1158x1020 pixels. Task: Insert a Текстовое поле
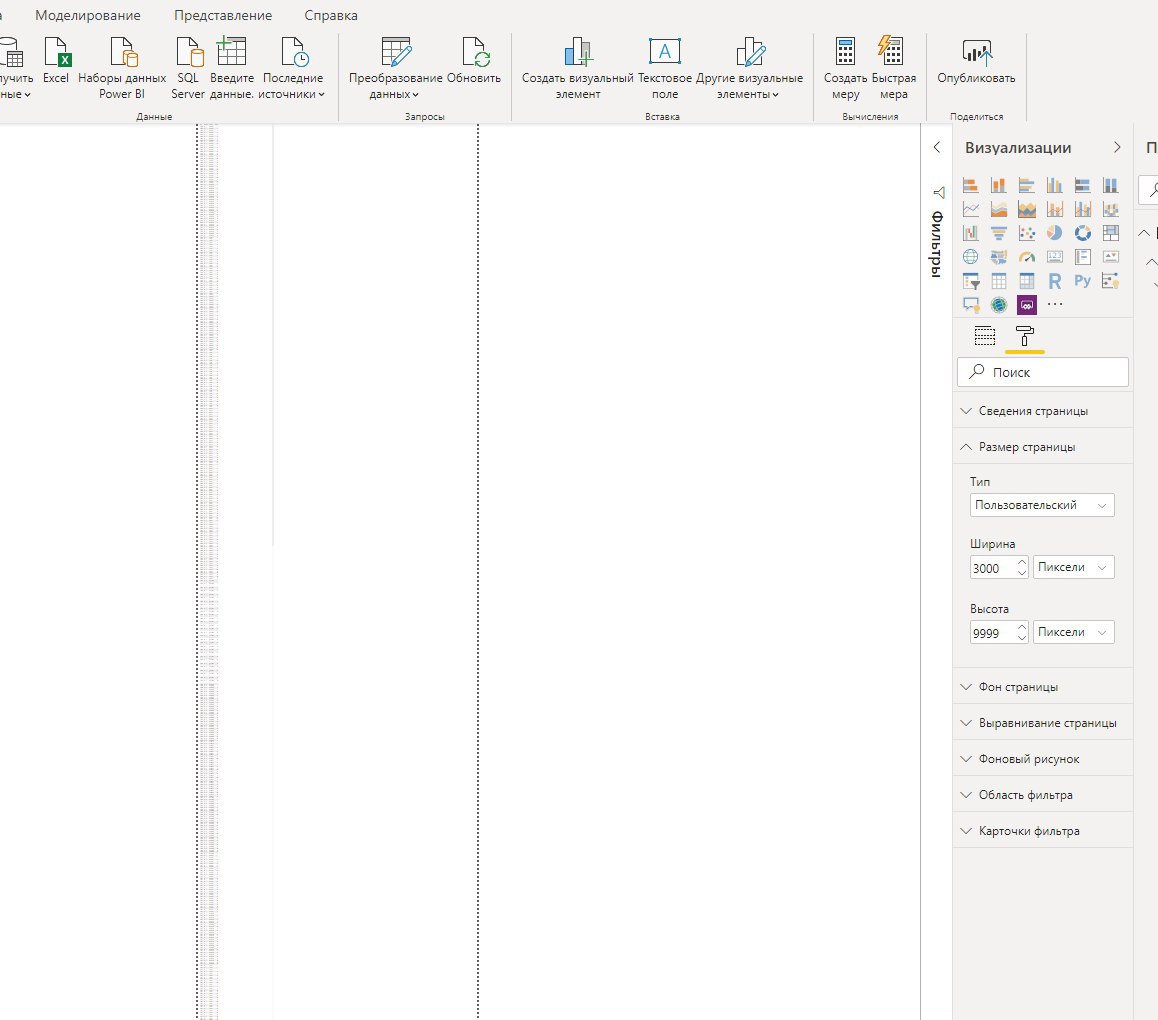(665, 68)
